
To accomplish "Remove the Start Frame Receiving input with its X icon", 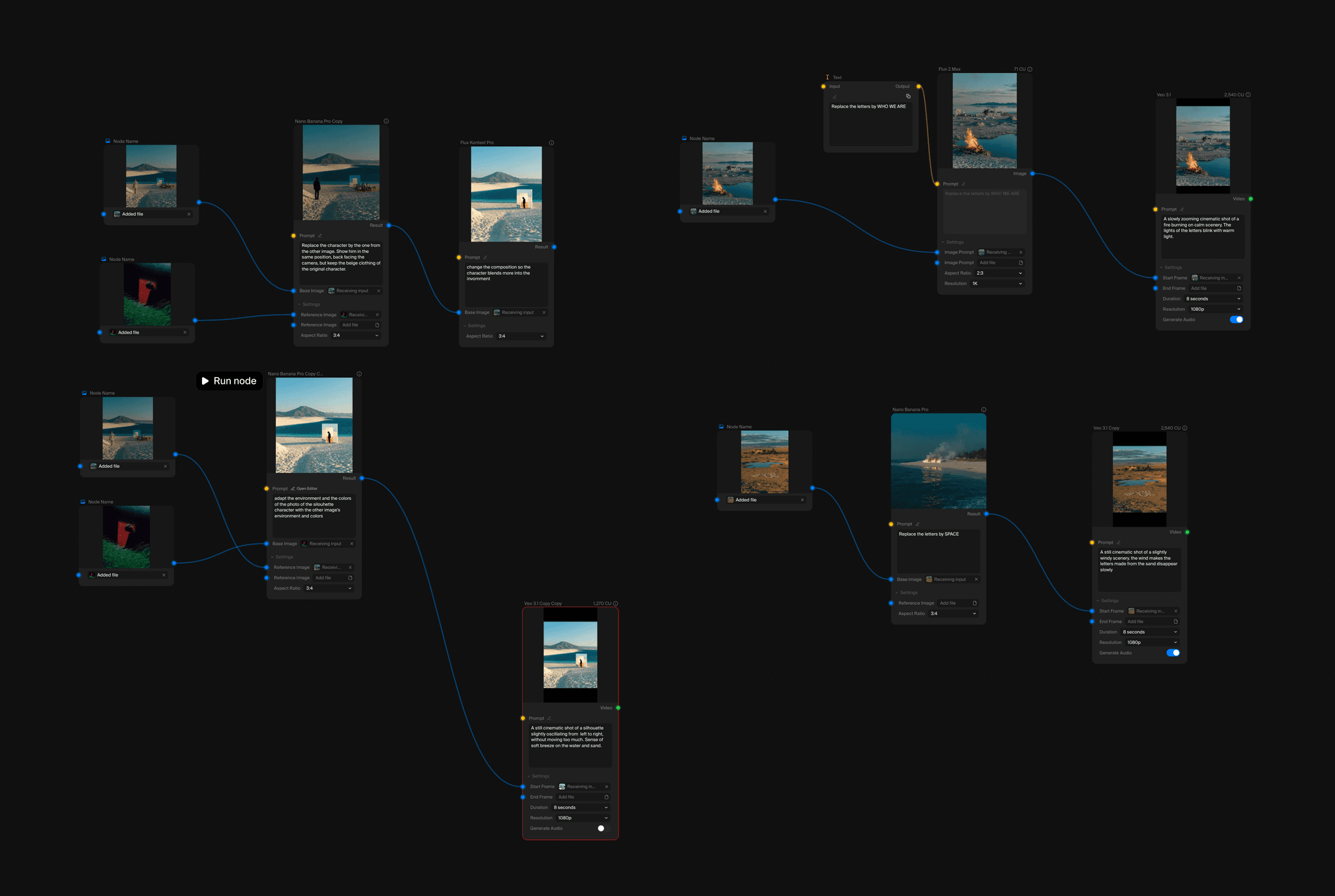I will (x=1238, y=278).
